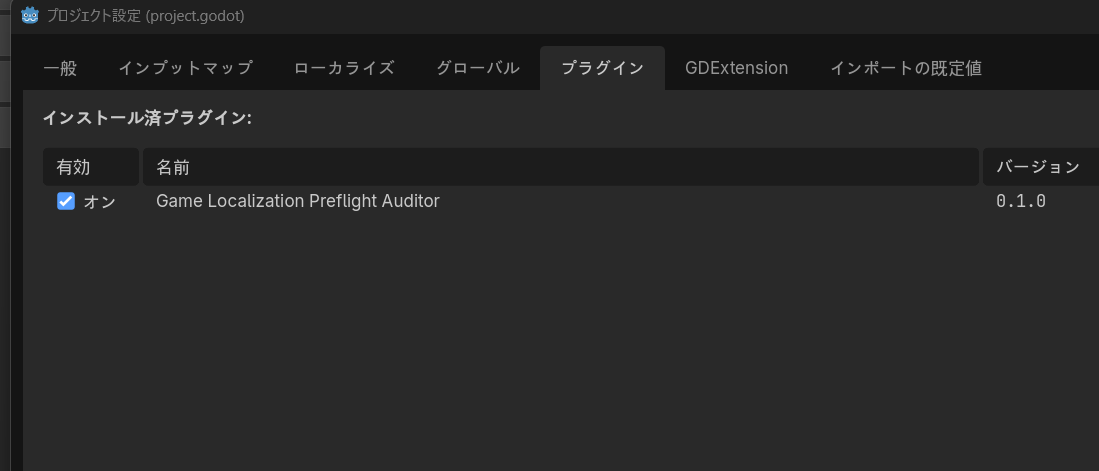Open the 一般 tab
This screenshot has width=1099, height=471.
pos(60,68)
